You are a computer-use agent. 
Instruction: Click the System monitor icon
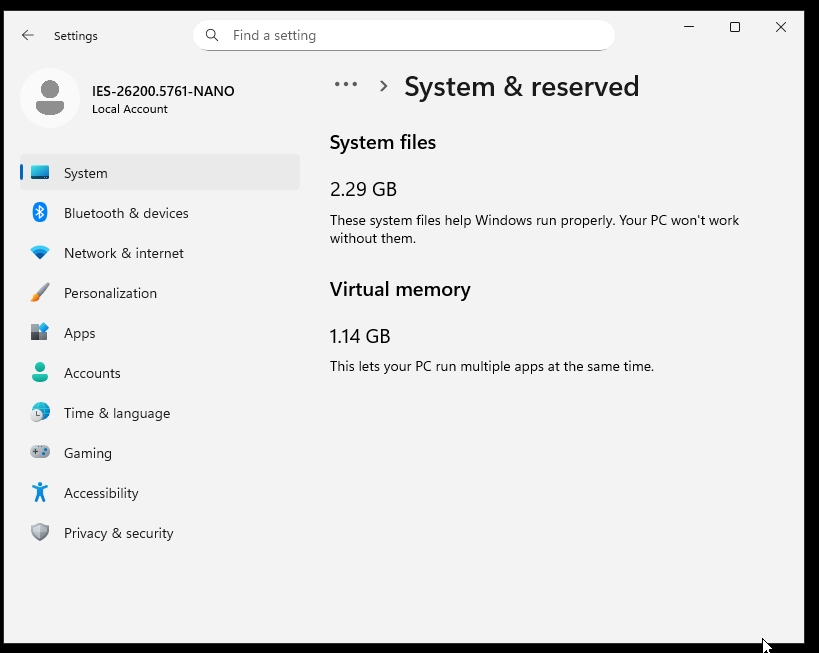(x=40, y=172)
